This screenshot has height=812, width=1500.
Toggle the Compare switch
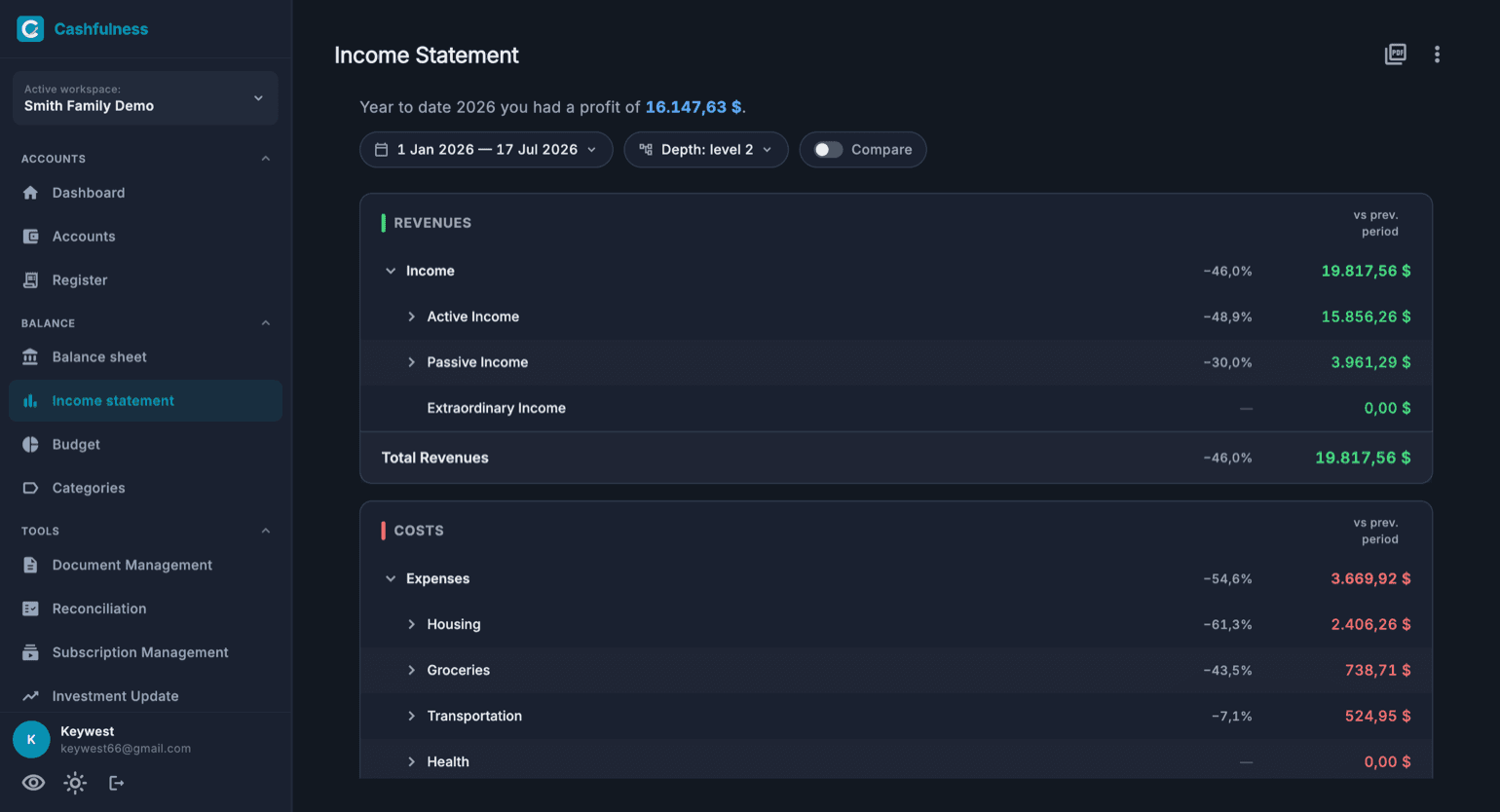pyautogui.click(x=828, y=150)
